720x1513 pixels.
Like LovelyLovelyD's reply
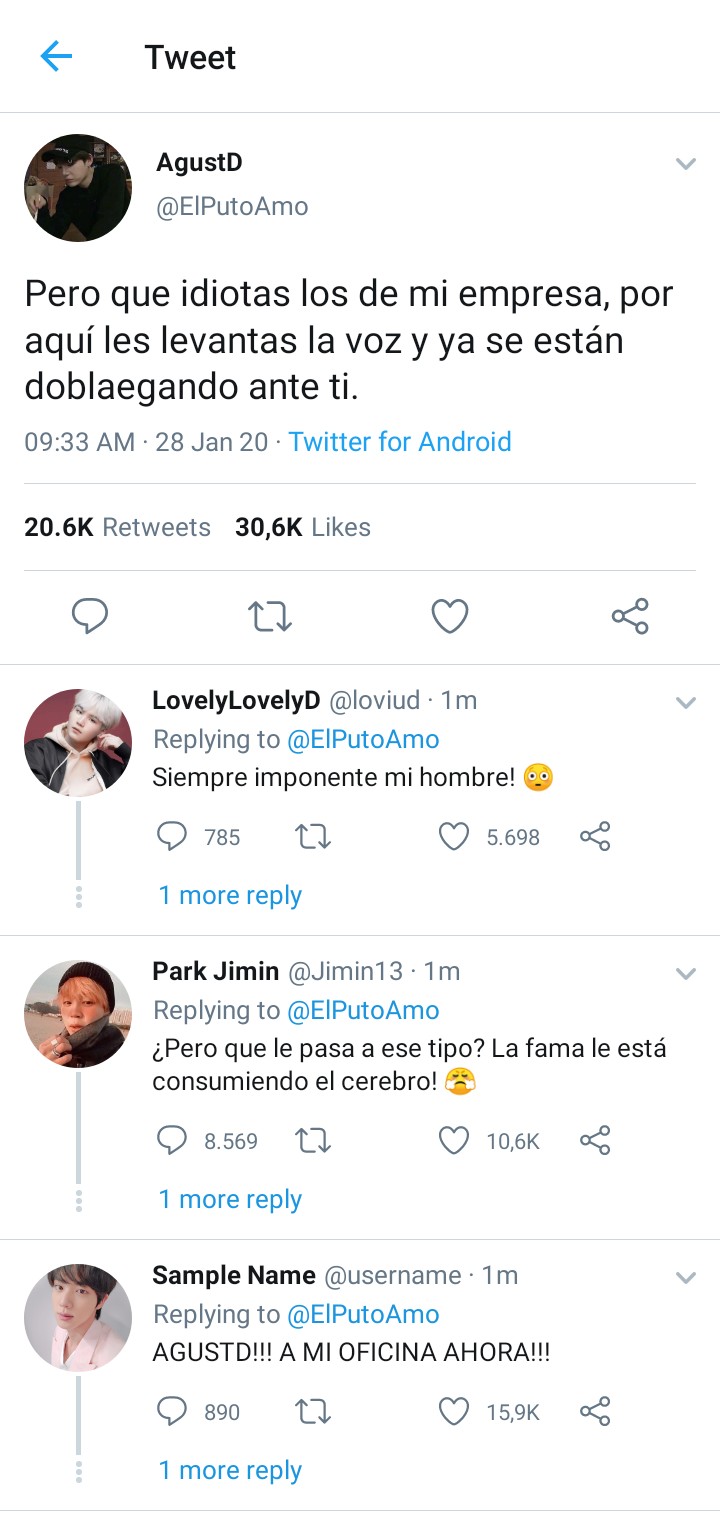point(455,836)
